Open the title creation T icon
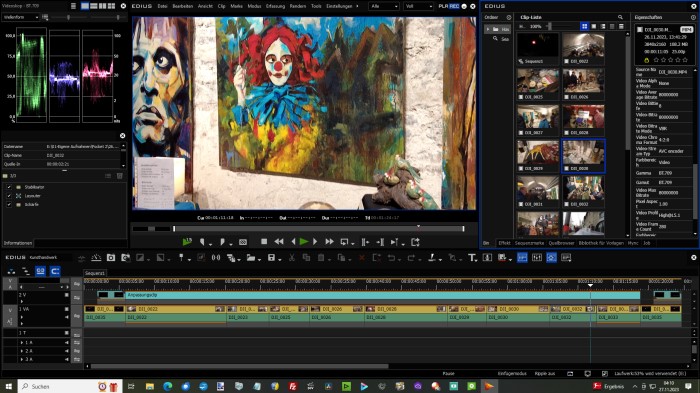Screen dimensions: 700x393 pos(471,258)
